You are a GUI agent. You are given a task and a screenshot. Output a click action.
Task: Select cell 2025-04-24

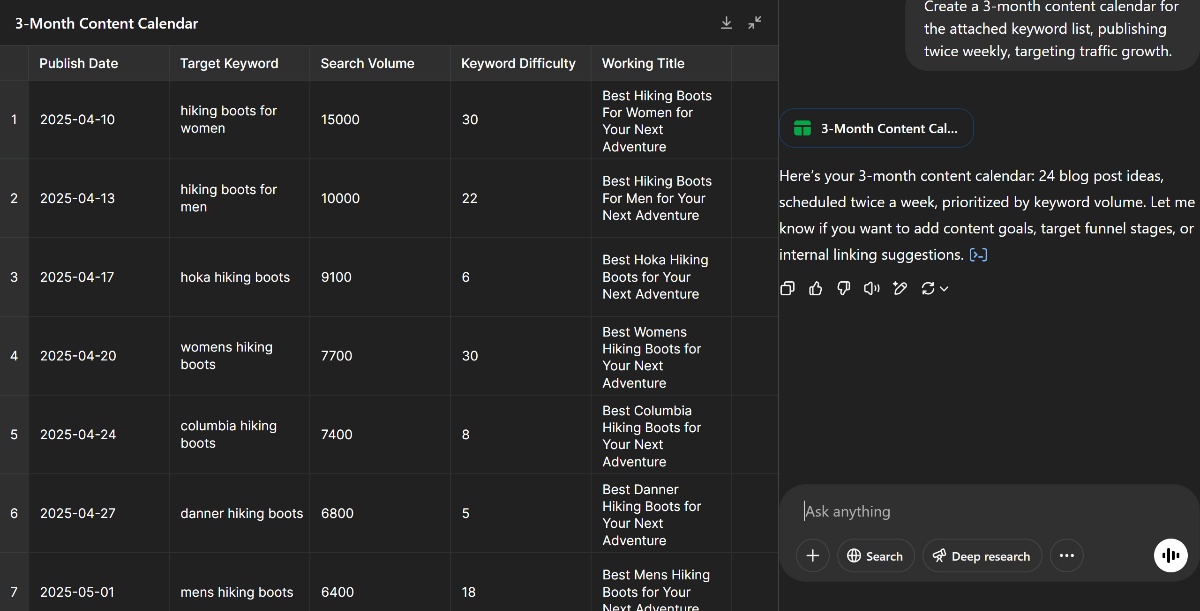[x=99, y=435]
